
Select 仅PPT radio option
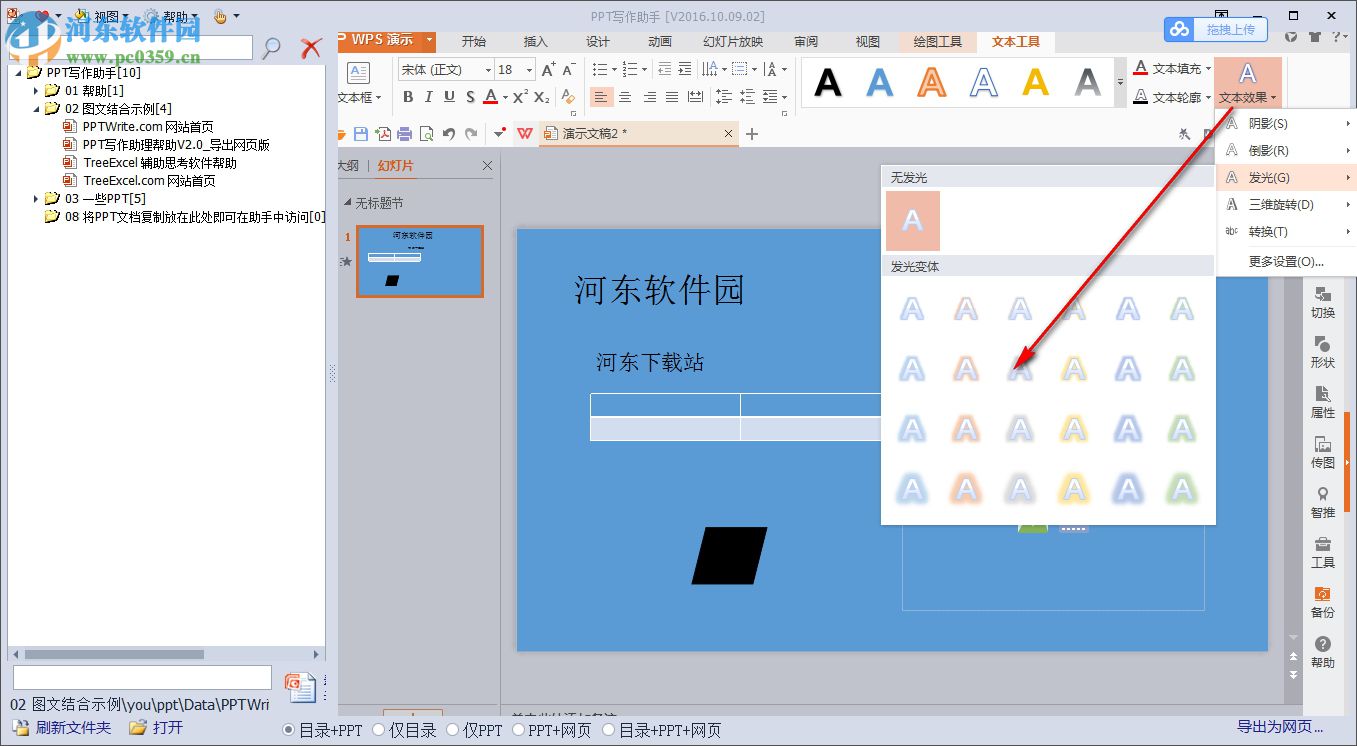point(474,730)
